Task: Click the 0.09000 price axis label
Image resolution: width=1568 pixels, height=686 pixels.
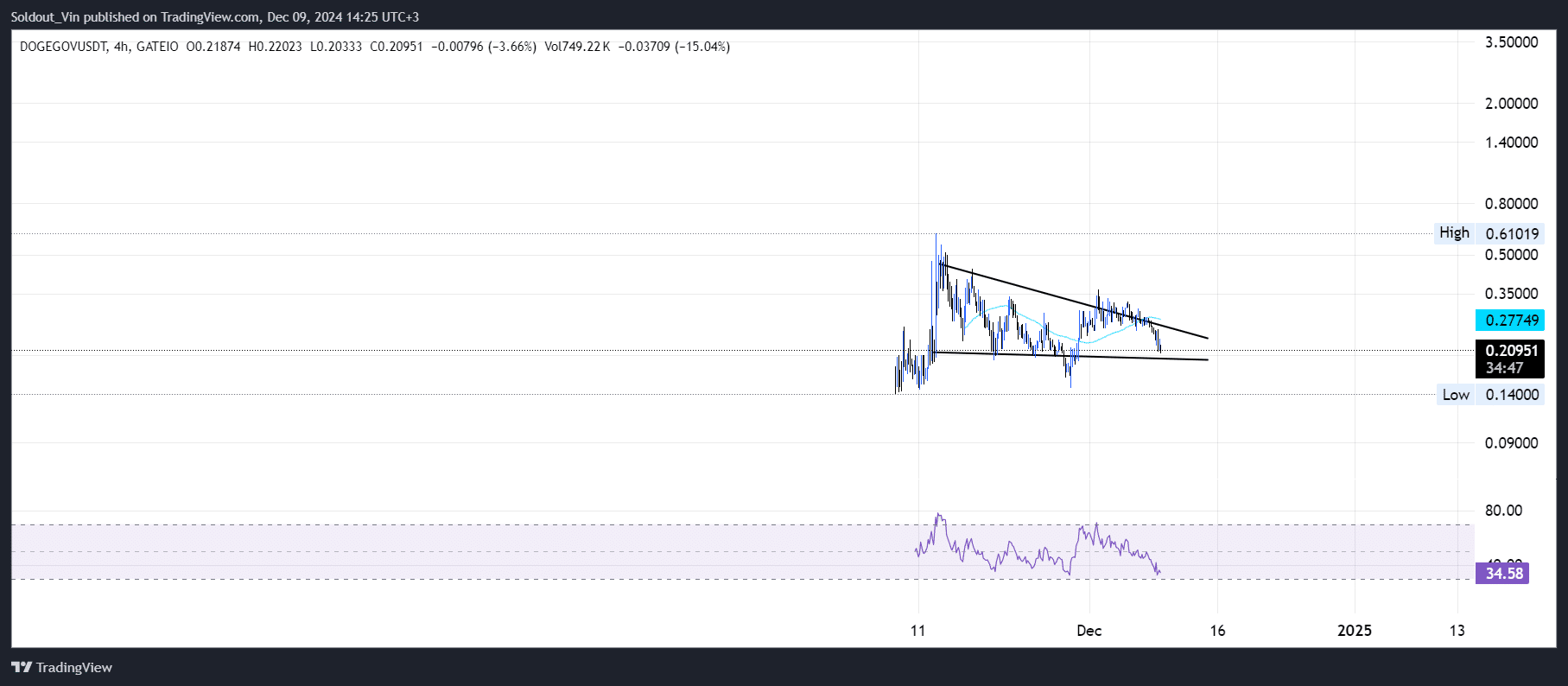Action: pyautogui.click(x=1511, y=443)
